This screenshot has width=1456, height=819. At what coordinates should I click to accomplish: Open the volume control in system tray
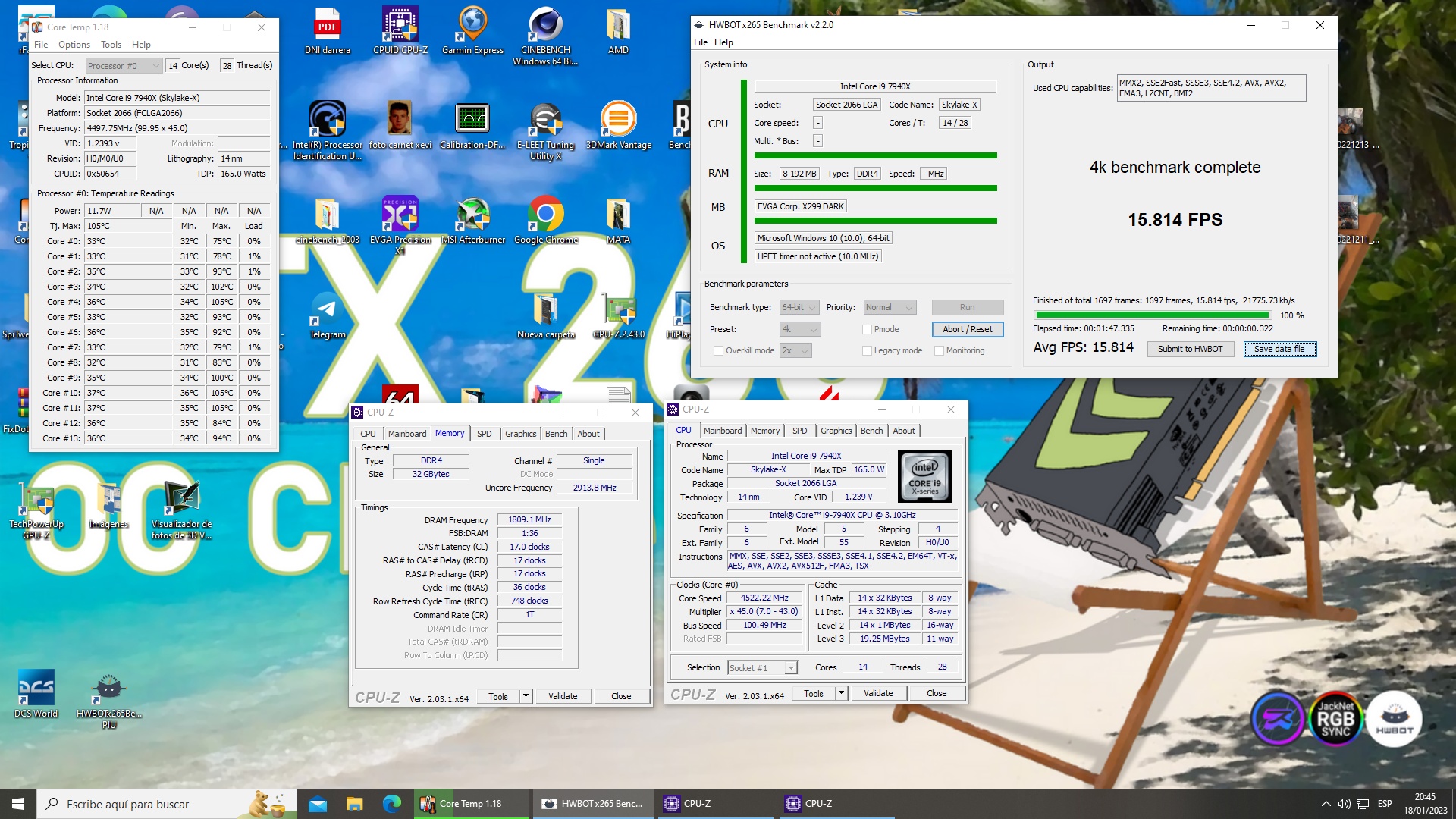(1344, 804)
